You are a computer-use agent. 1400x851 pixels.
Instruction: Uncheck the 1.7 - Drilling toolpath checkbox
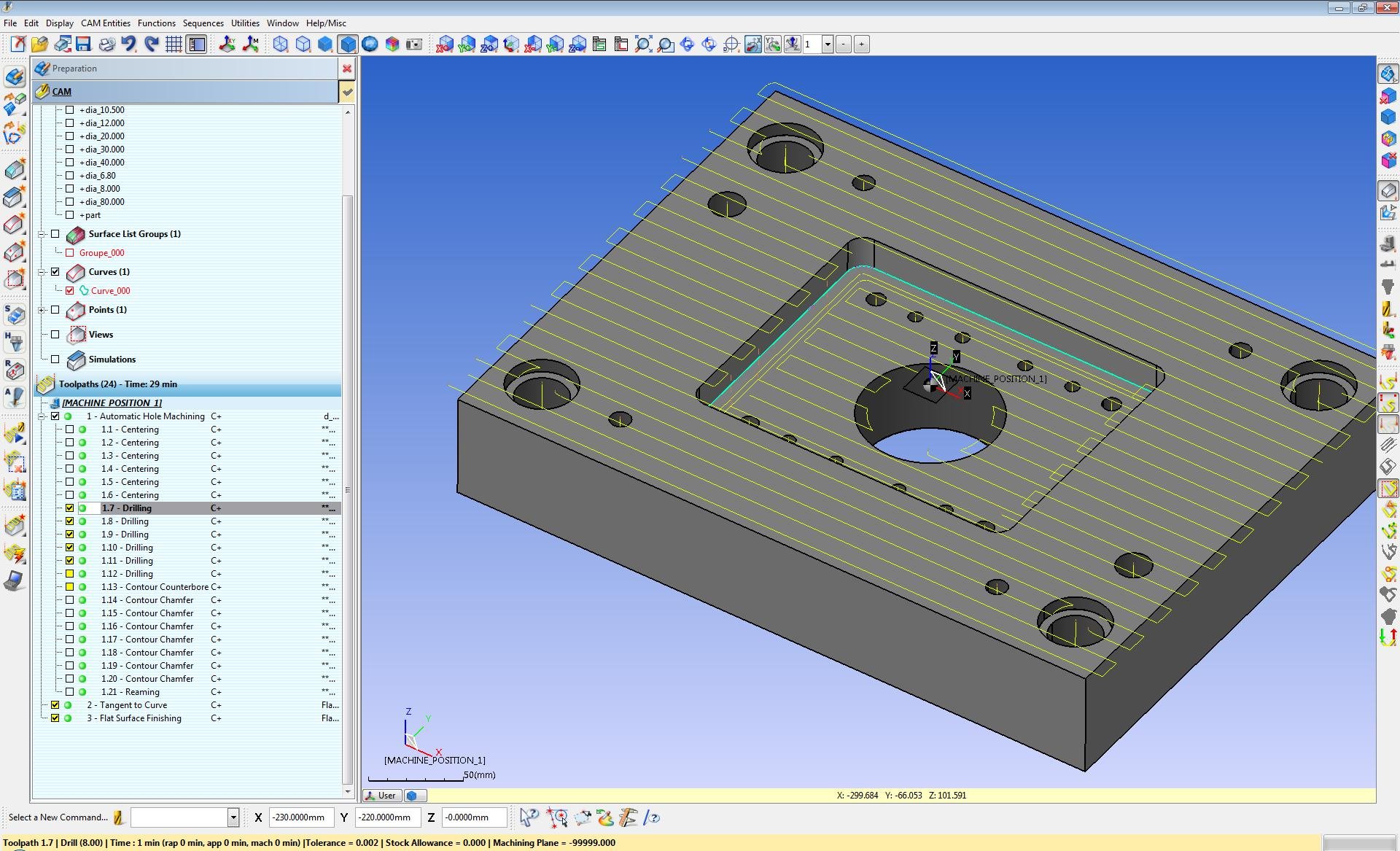point(70,508)
